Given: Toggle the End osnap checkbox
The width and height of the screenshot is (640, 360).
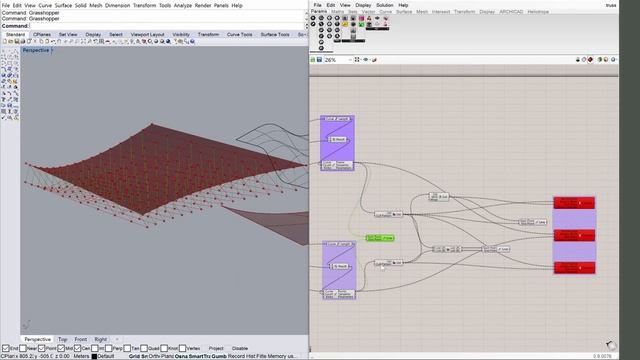Looking at the screenshot, I should (6, 348).
